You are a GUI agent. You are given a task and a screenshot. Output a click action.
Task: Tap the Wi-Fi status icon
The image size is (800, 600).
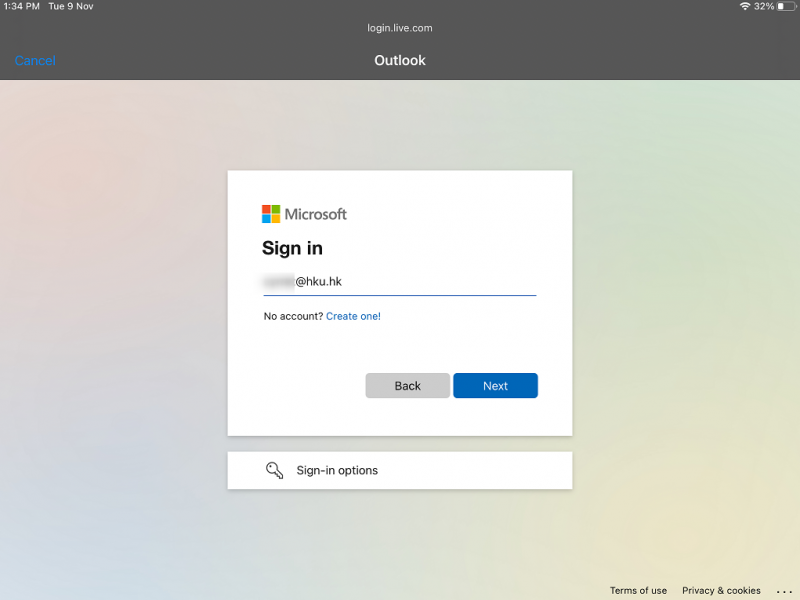click(745, 6)
